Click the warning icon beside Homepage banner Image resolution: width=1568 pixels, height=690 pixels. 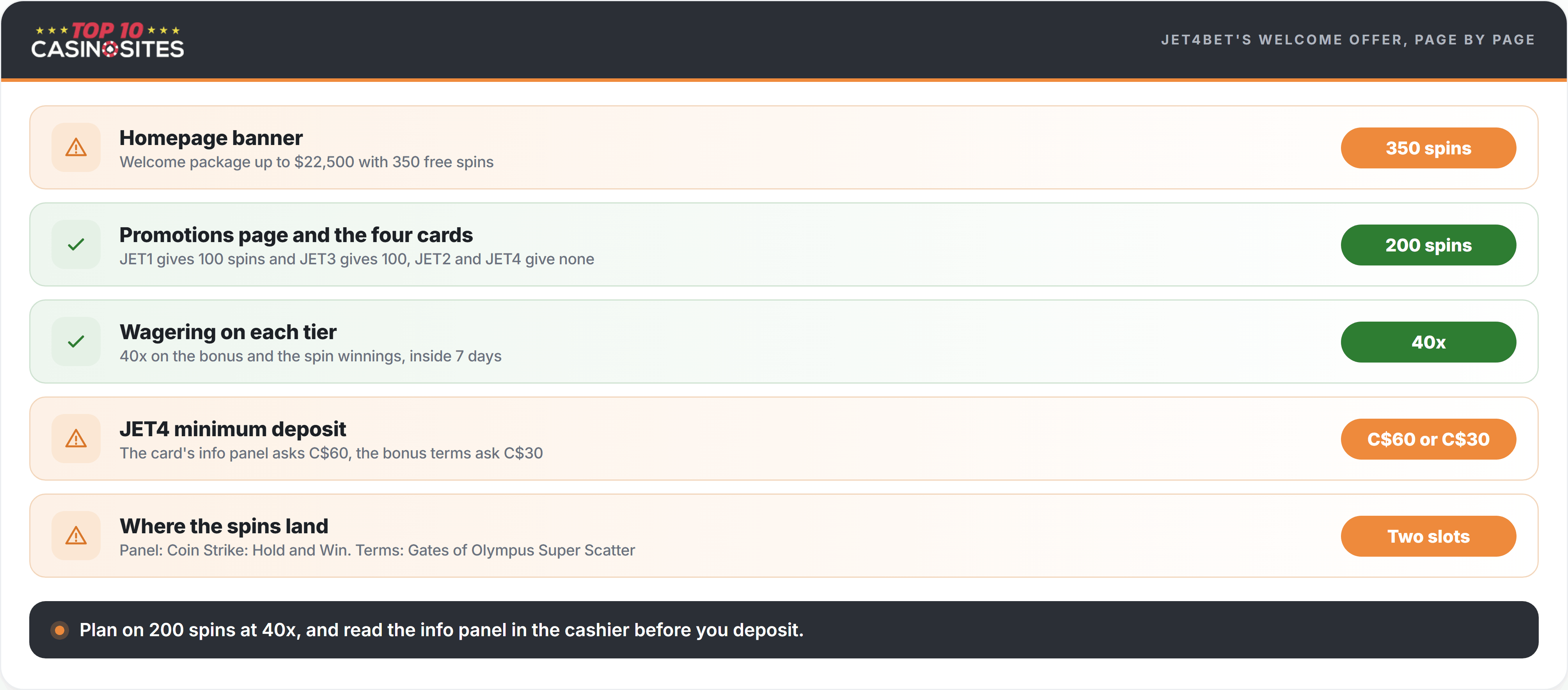(x=76, y=147)
